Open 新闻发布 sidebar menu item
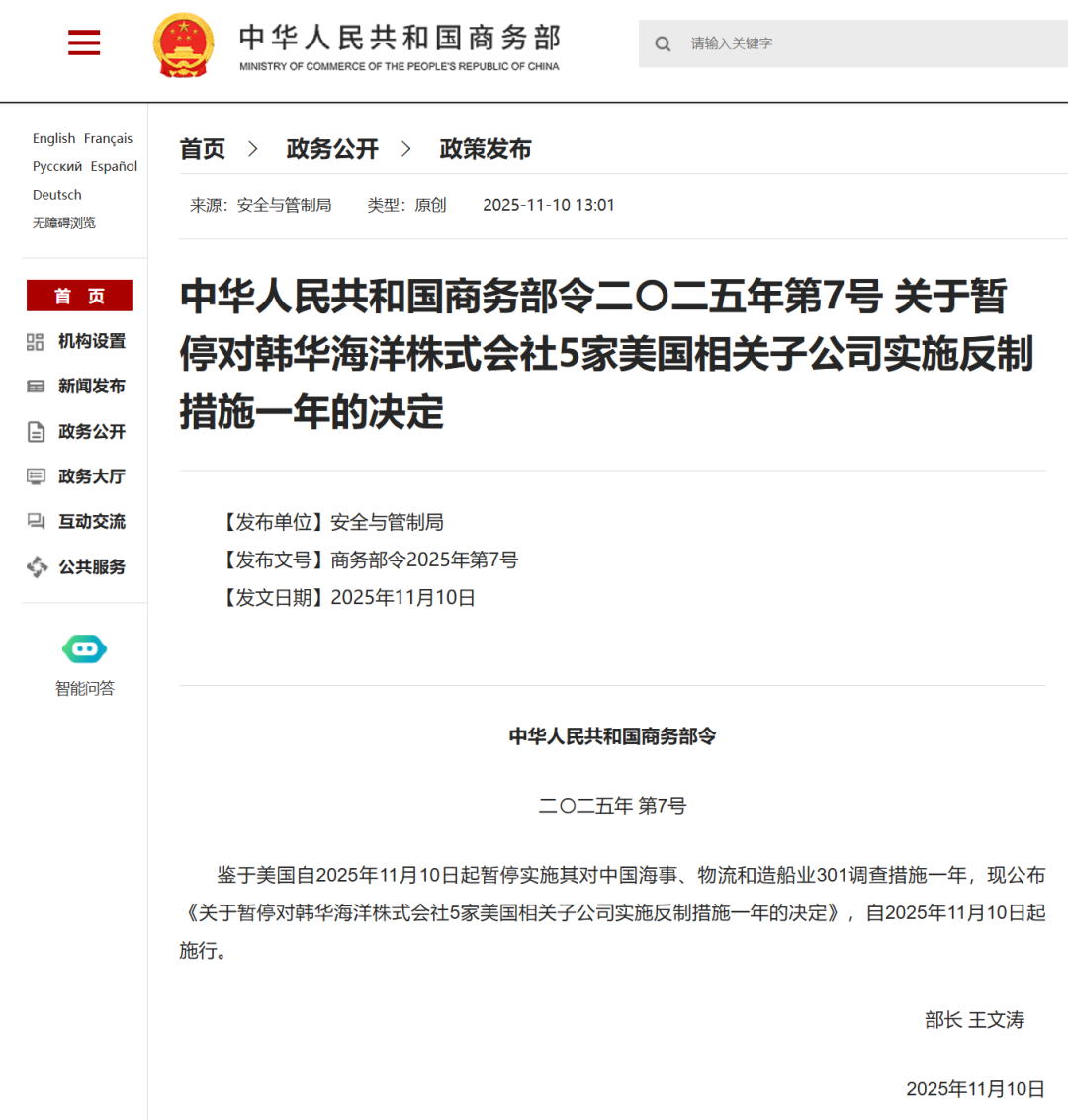The image size is (1068, 1120). click(92, 387)
